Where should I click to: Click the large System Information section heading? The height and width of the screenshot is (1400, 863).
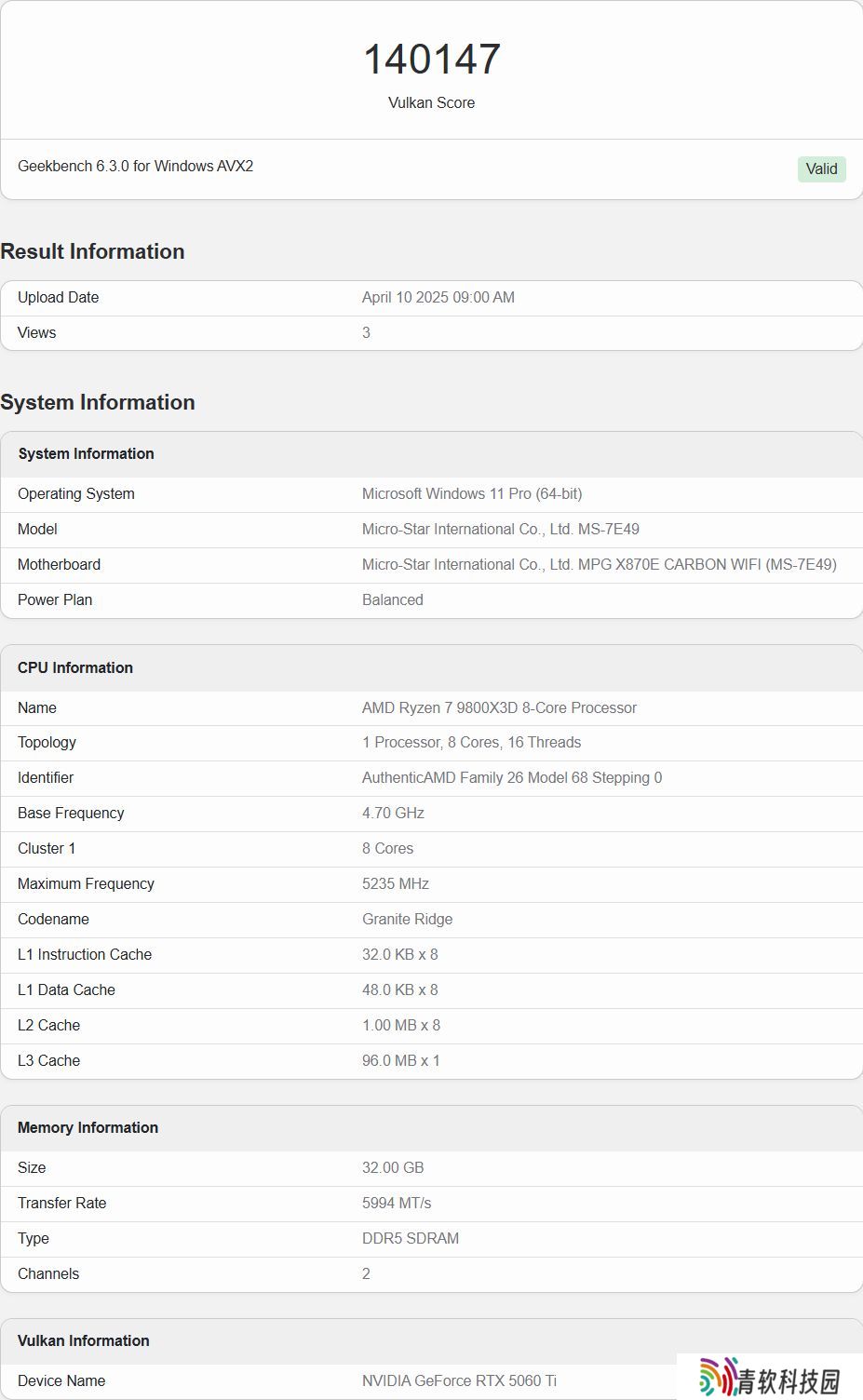click(x=98, y=402)
